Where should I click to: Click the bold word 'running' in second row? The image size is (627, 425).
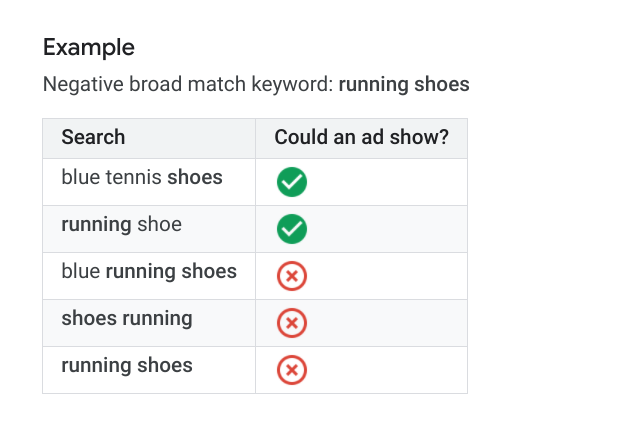click(x=96, y=224)
